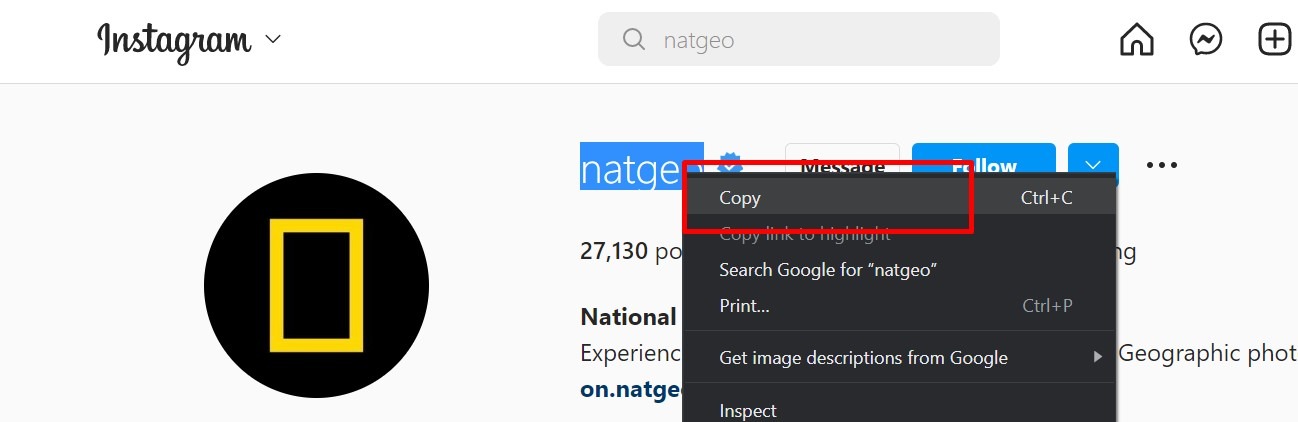Choose Copy from the context menu
The height and width of the screenshot is (422, 1298).
pyautogui.click(x=740, y=198)
